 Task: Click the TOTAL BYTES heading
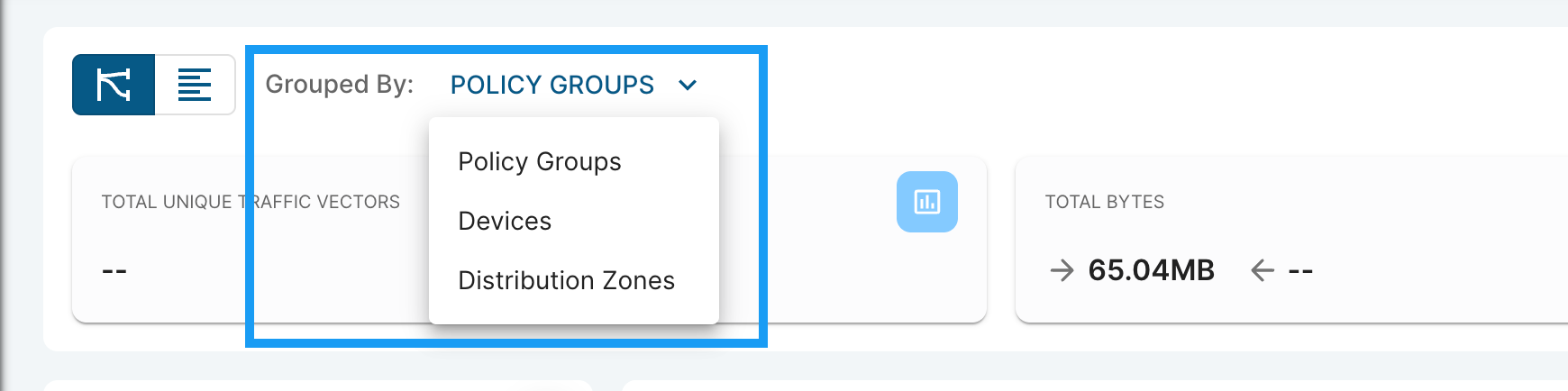coord(1104,202)
